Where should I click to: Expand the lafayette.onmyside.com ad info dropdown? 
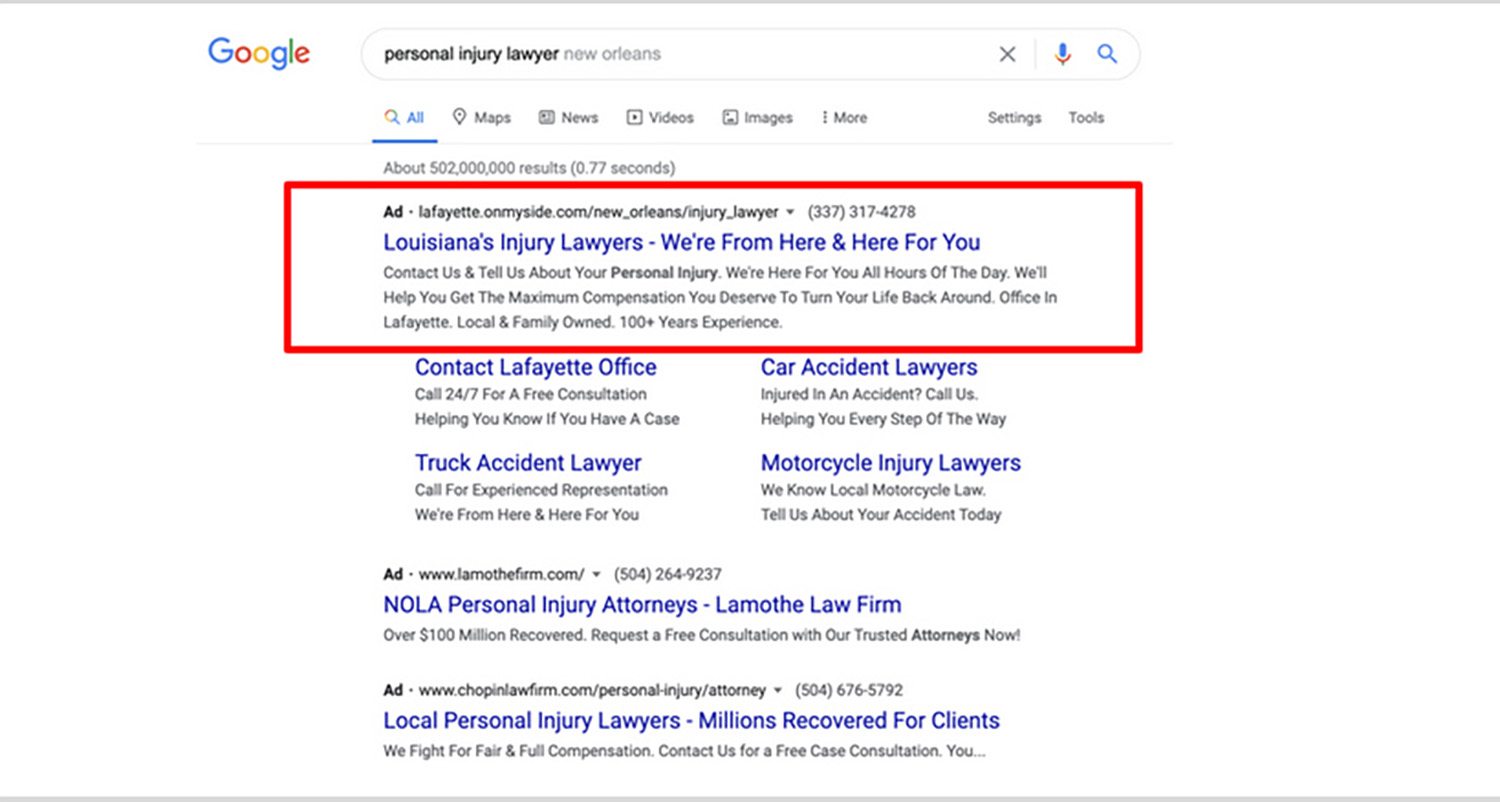pos(790,212)
